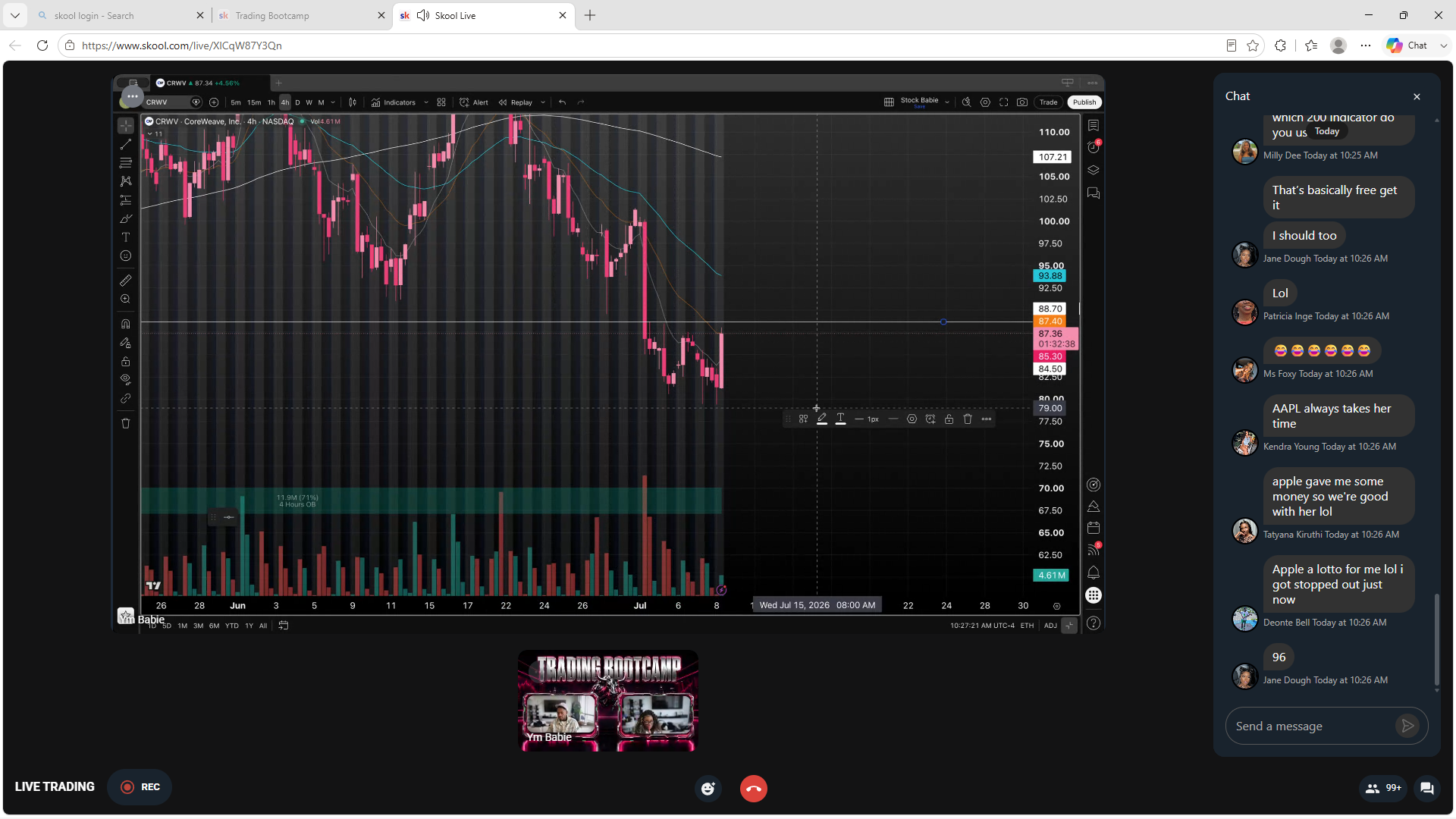This screenshot has height=819, width=1456.
Task: Toggle magnet mode for drawings
Action: point(126,324)
